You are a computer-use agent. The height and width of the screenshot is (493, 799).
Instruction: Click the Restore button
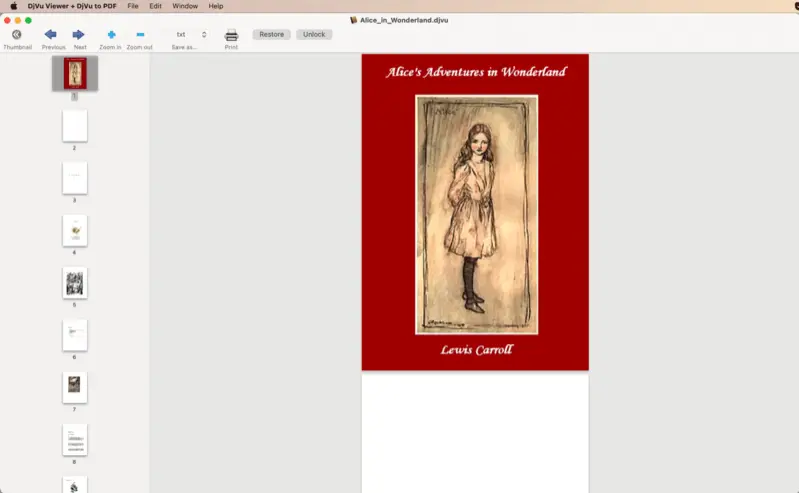272,34
